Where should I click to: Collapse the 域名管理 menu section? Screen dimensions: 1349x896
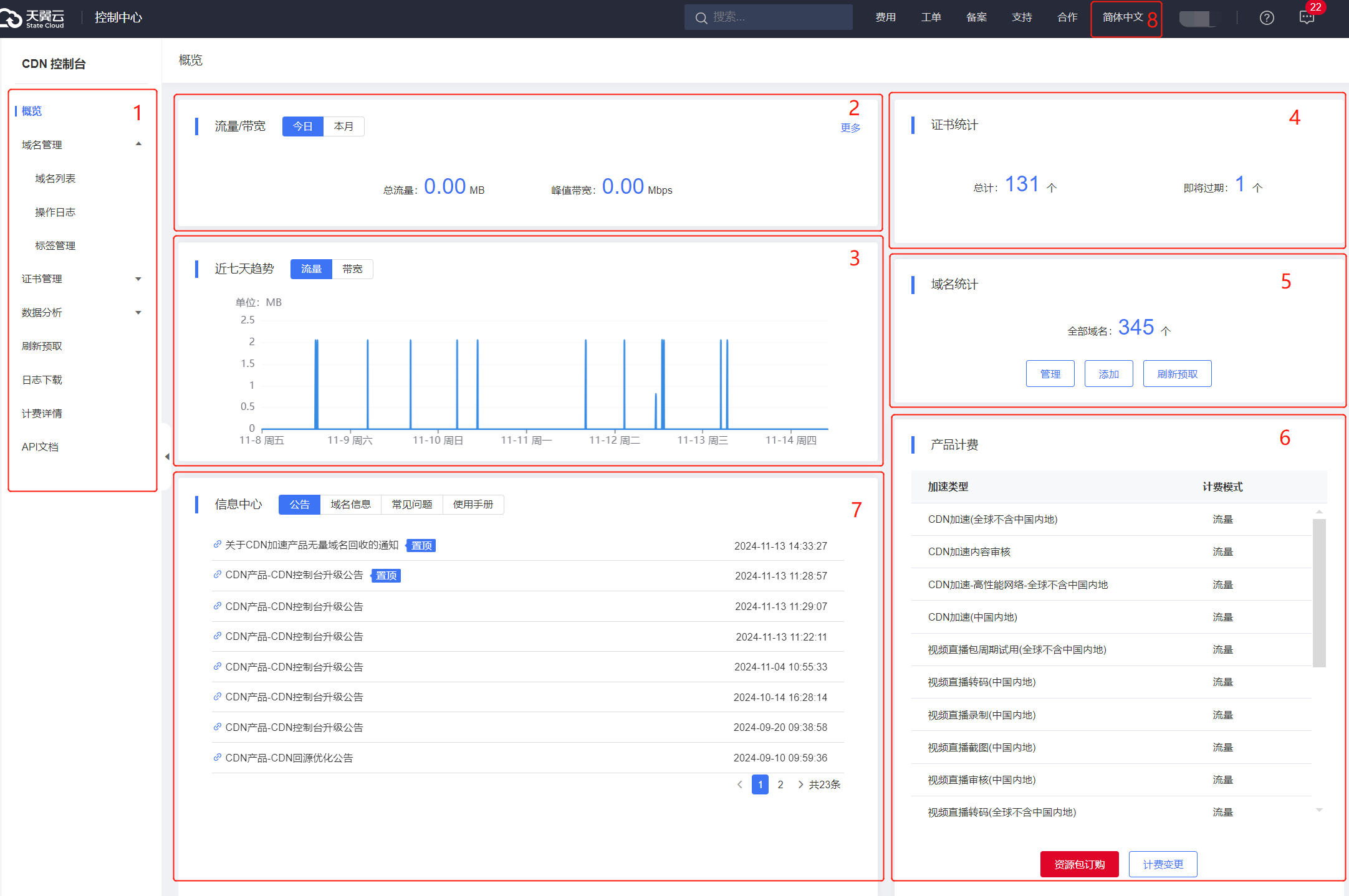138,145
